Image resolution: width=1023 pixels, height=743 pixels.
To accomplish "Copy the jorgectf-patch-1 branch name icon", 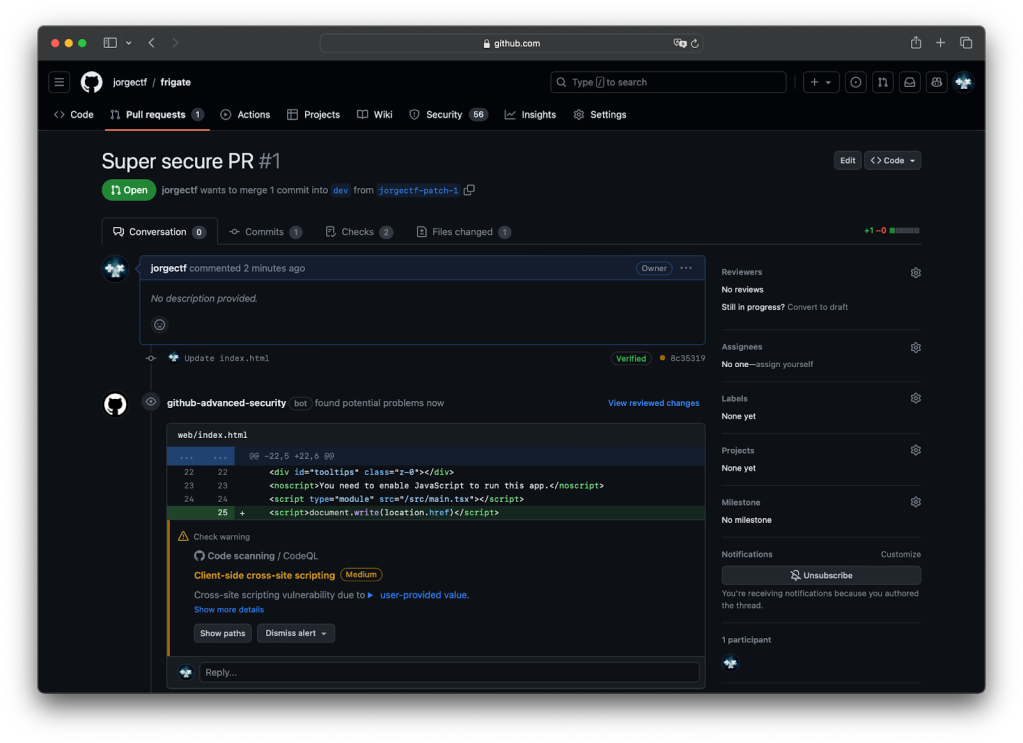I will click(x=468, y=189).
